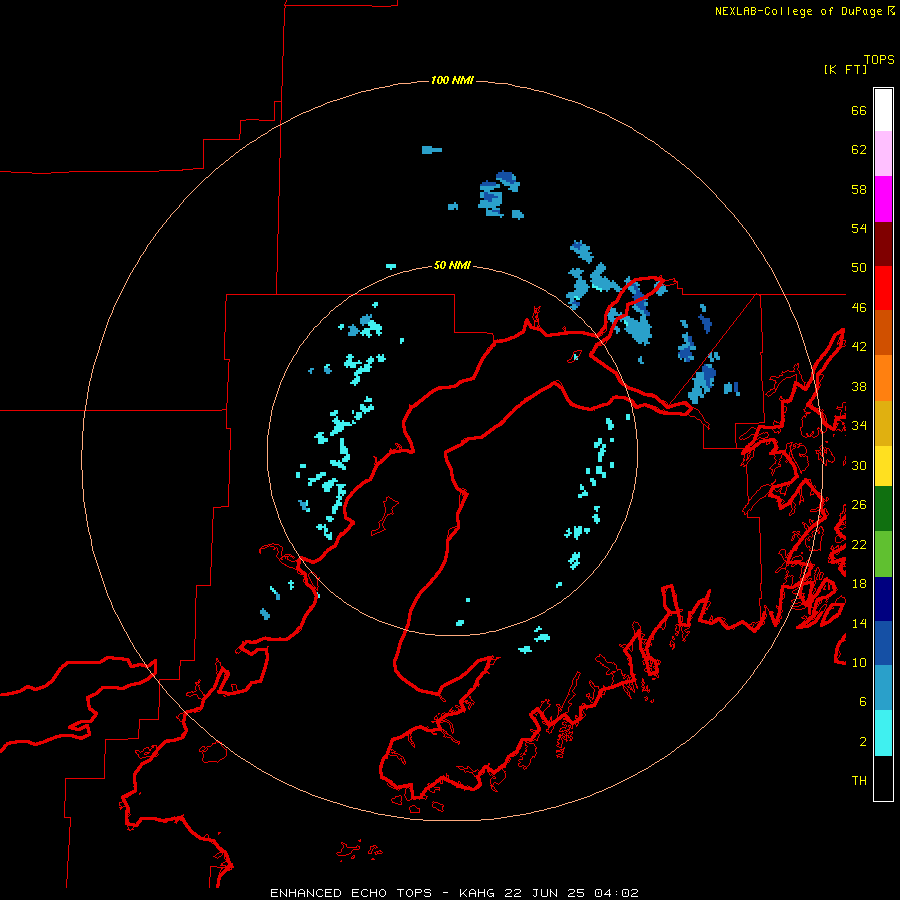This screenshot has height=900, width=900.
Task: Select the 22 legend value
Action: (859, 544)
